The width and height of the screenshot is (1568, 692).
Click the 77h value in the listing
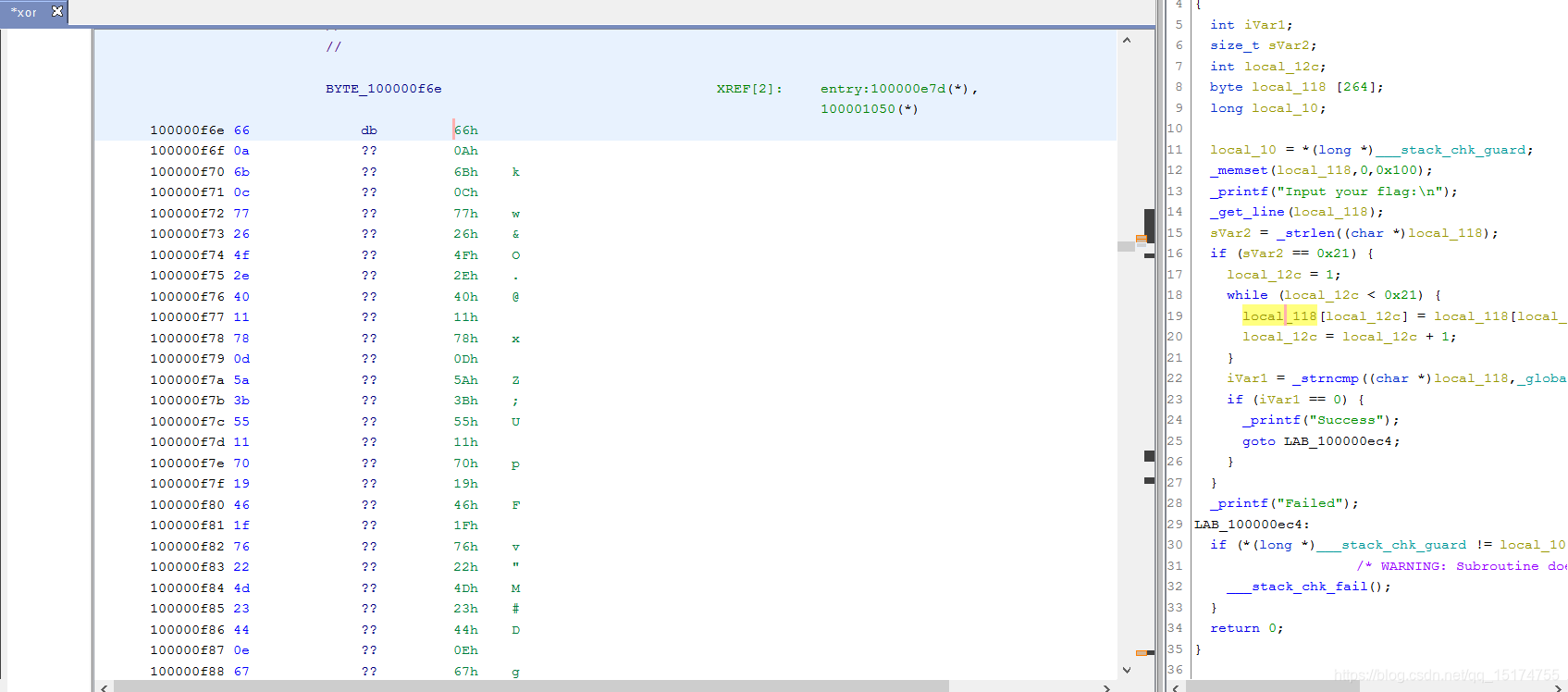coord(465,214)
